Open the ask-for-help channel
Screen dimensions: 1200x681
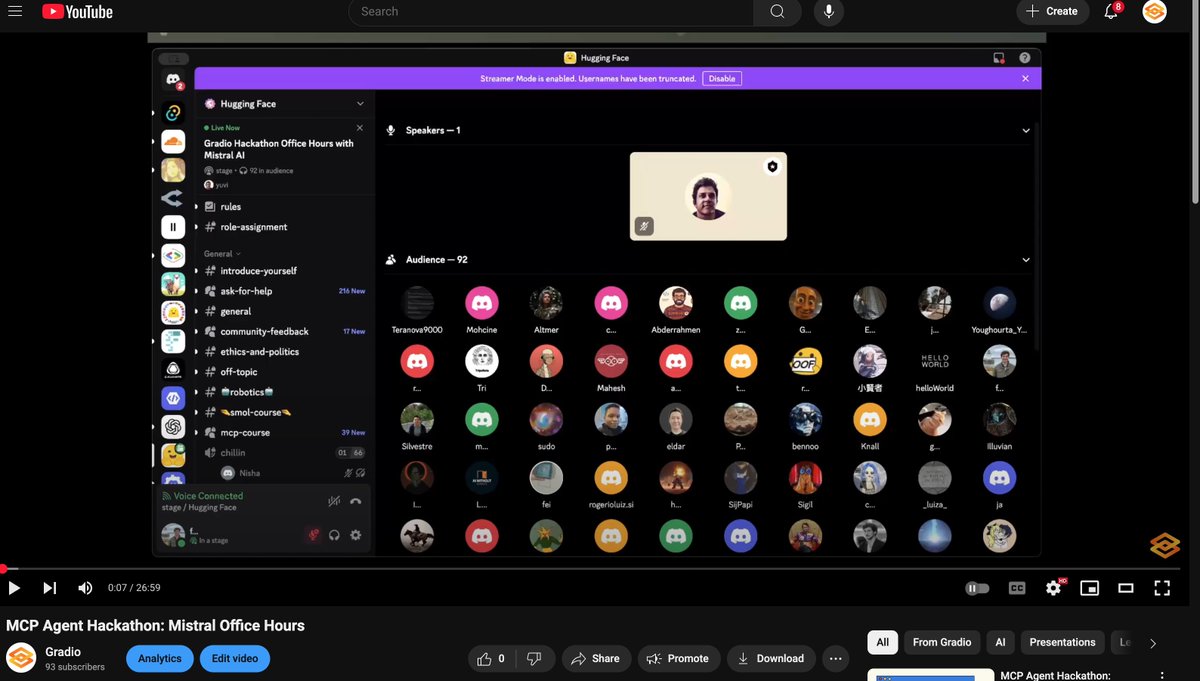(284, 291)
